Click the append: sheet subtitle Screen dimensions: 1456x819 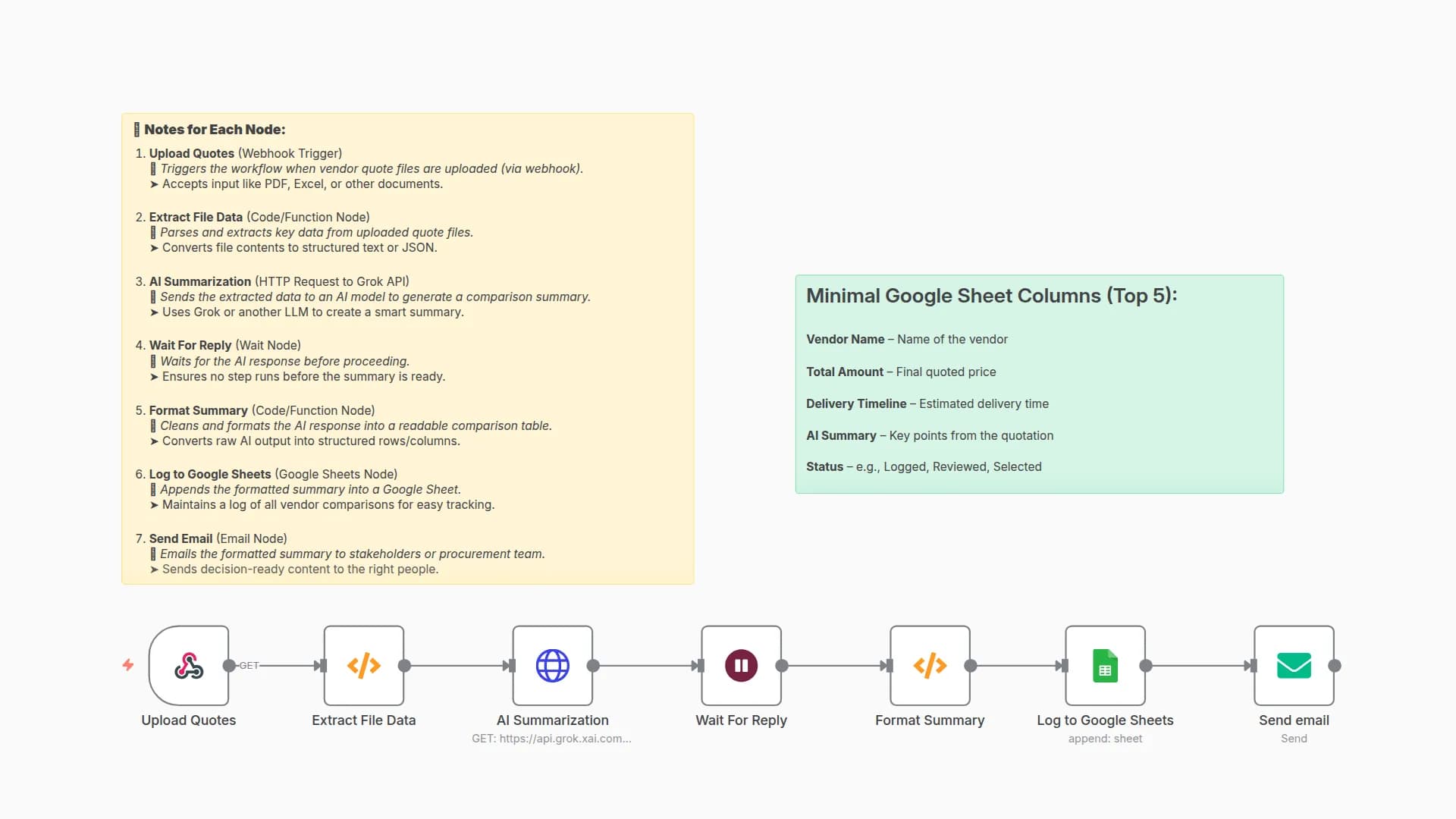pos(1105,738)
